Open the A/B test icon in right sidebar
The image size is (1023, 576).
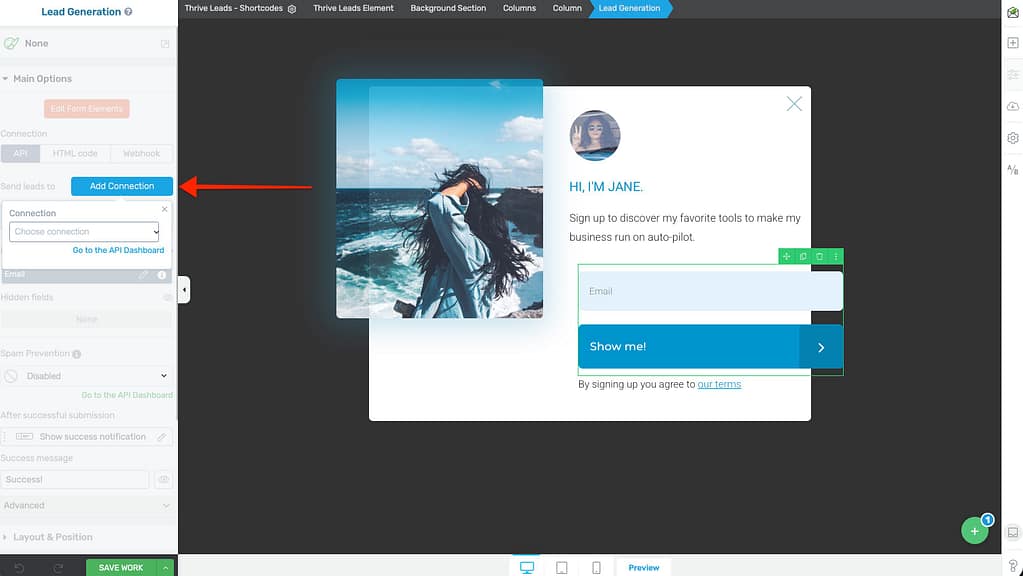coord(1012,170)
